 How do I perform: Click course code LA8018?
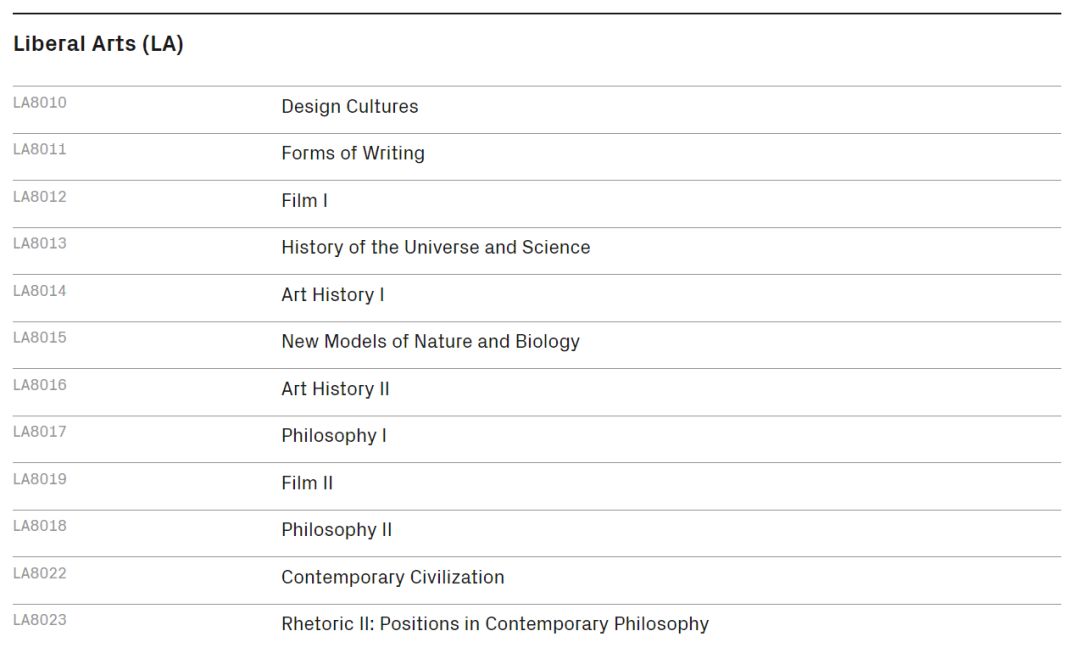click(40, 526)
